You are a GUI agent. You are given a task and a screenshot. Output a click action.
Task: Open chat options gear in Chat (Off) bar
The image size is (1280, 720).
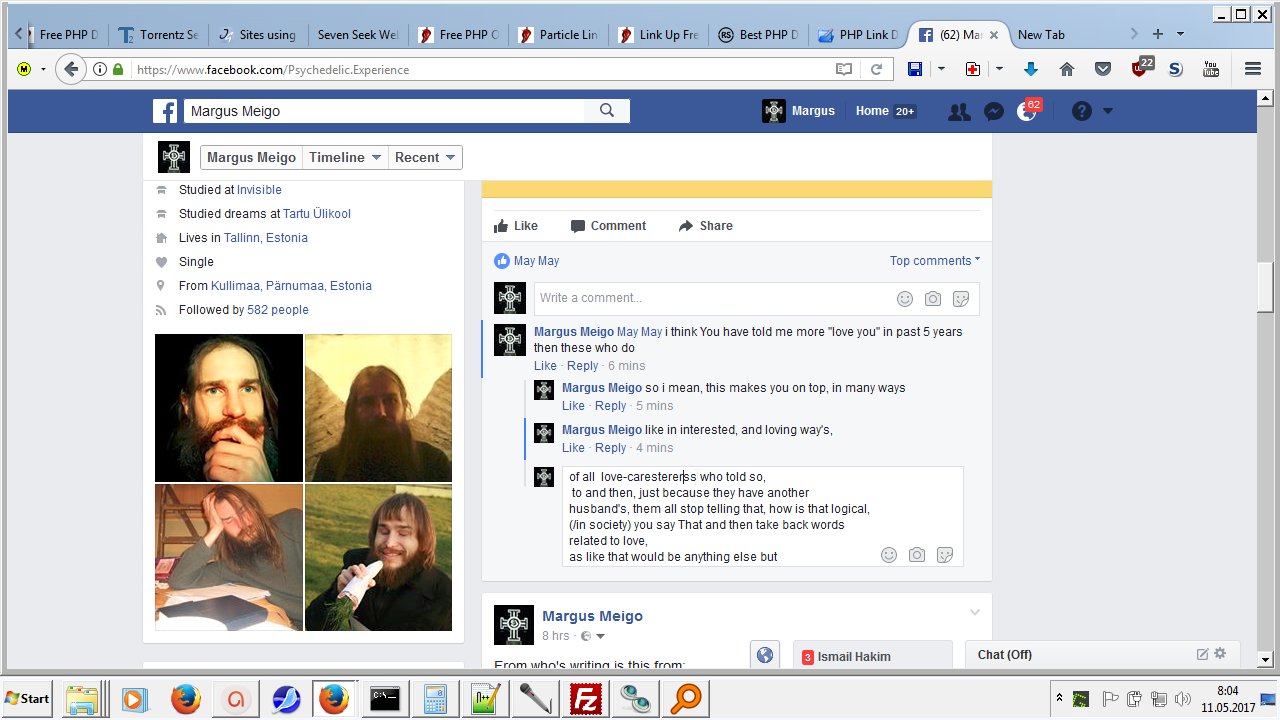point(1220,654)
